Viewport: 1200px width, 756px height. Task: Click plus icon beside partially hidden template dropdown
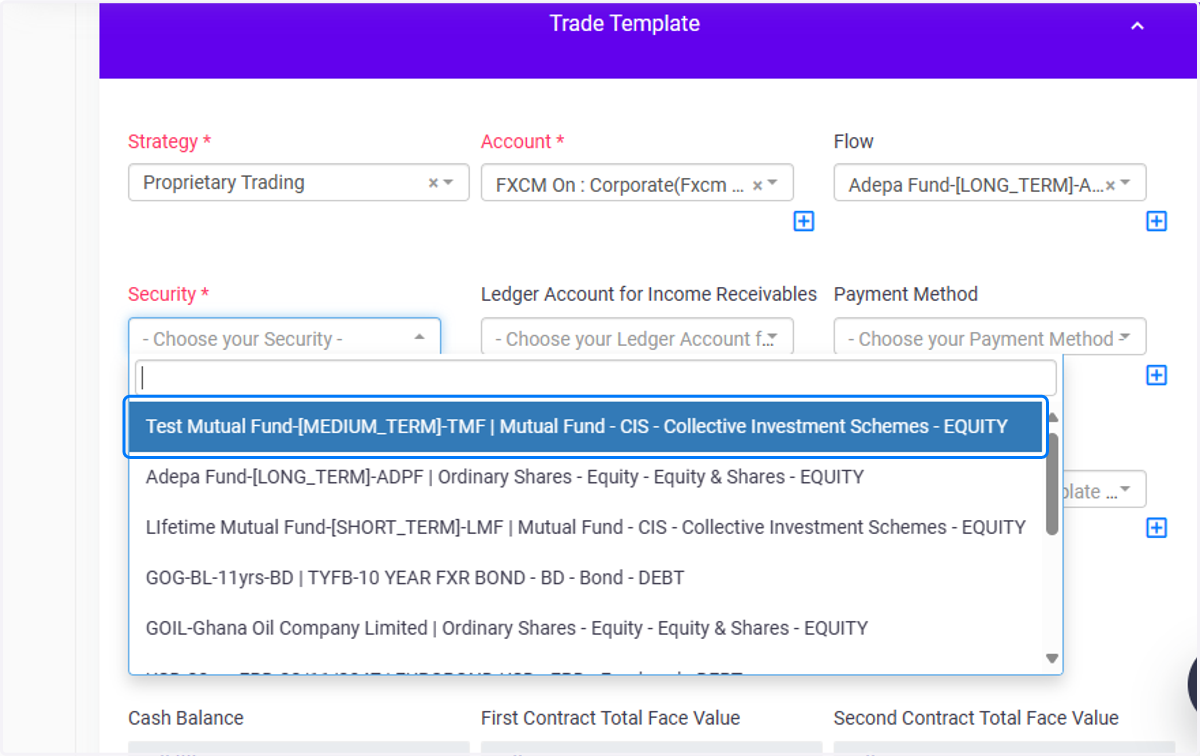tap(1156, 527)
